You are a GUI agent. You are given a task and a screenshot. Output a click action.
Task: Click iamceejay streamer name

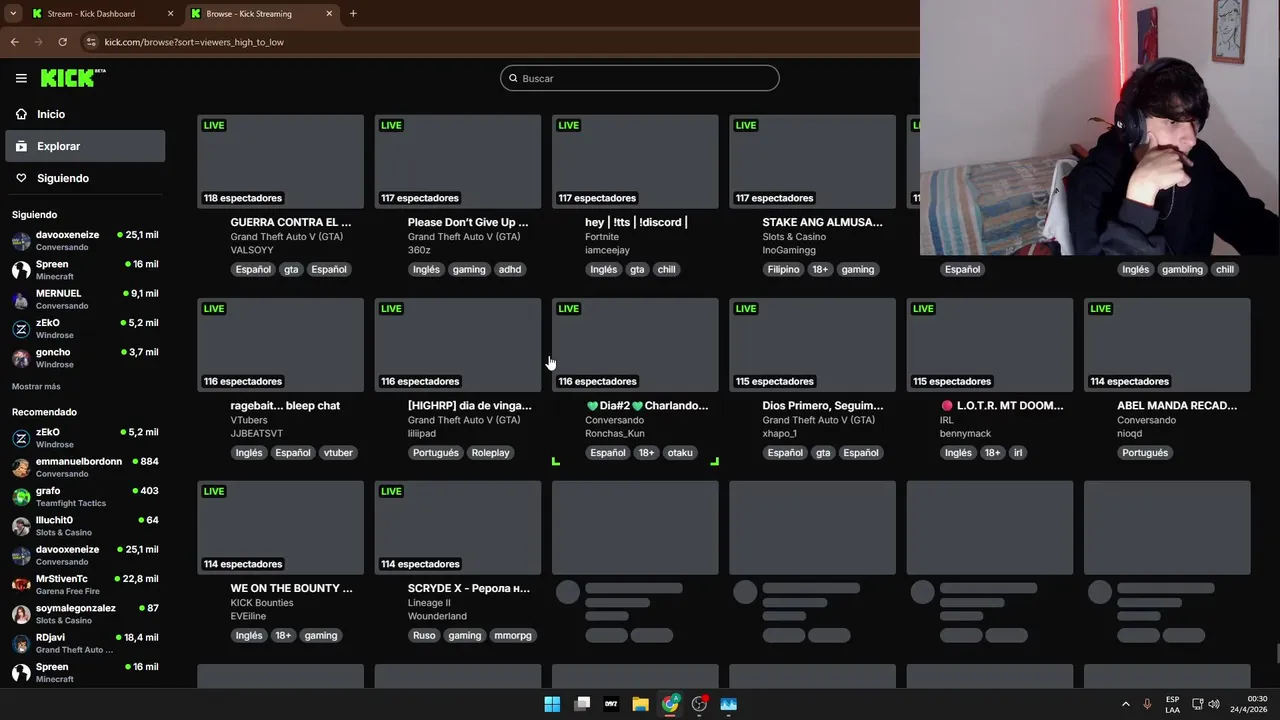tap(607, 250)
